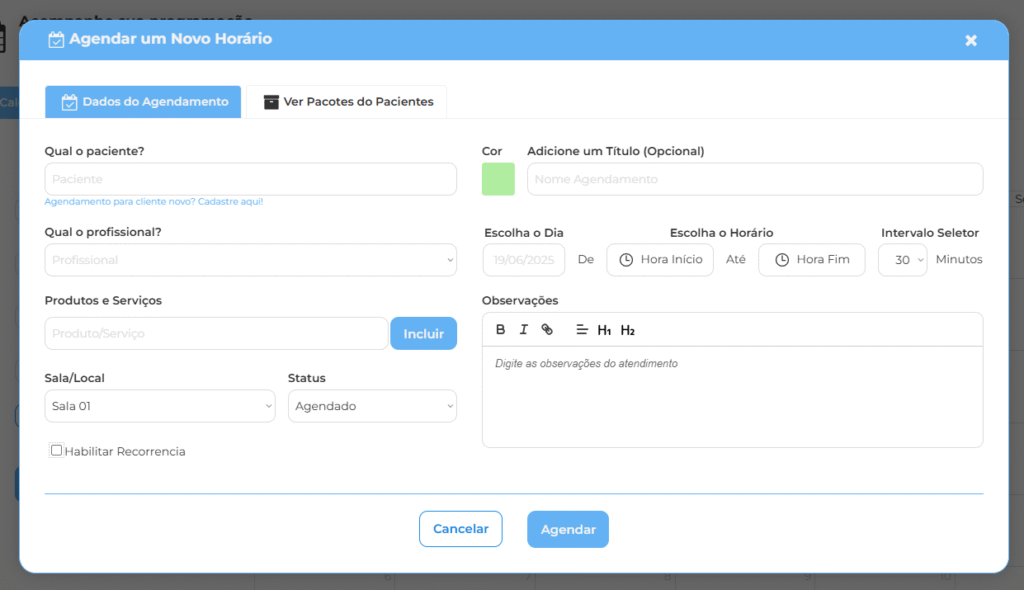
Task: Click the clock icon in Hora Fim
Action: coord(780,260)
